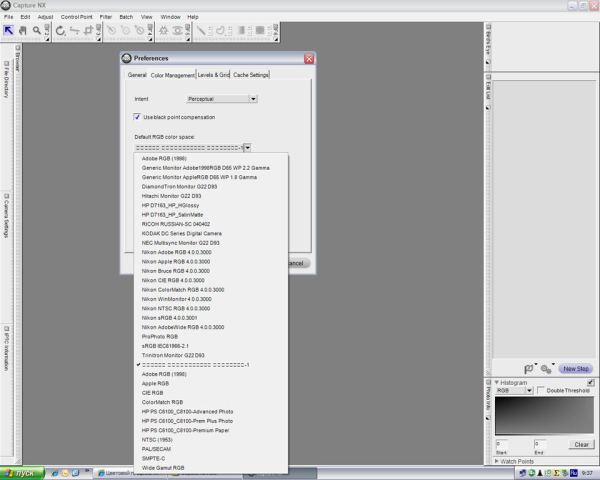600x480 pixels.
Task: Select the Neutral Control Point eyedropper
Action: (126, 31)
